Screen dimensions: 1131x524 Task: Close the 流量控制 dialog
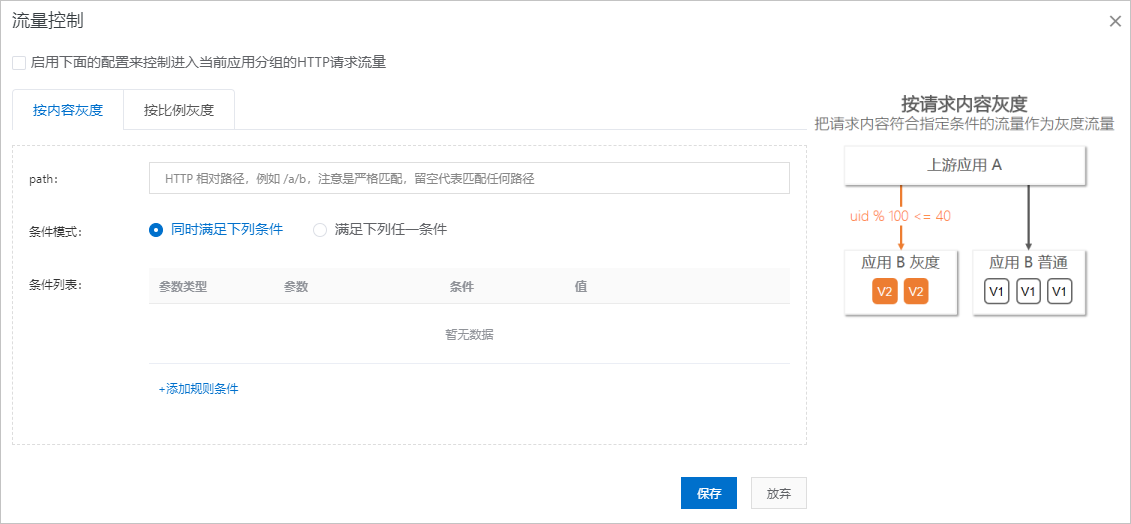click(1114, 21)
